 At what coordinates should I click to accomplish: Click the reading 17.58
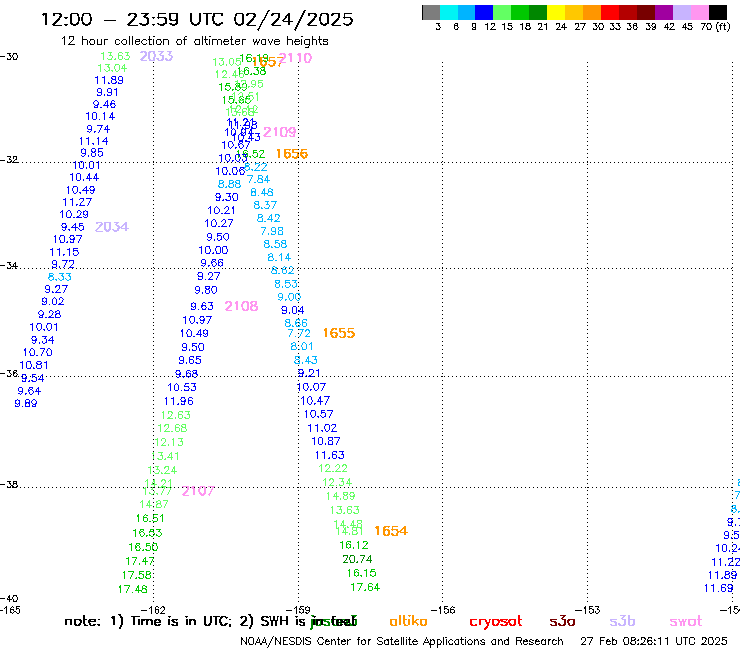[x=137, y=575]
